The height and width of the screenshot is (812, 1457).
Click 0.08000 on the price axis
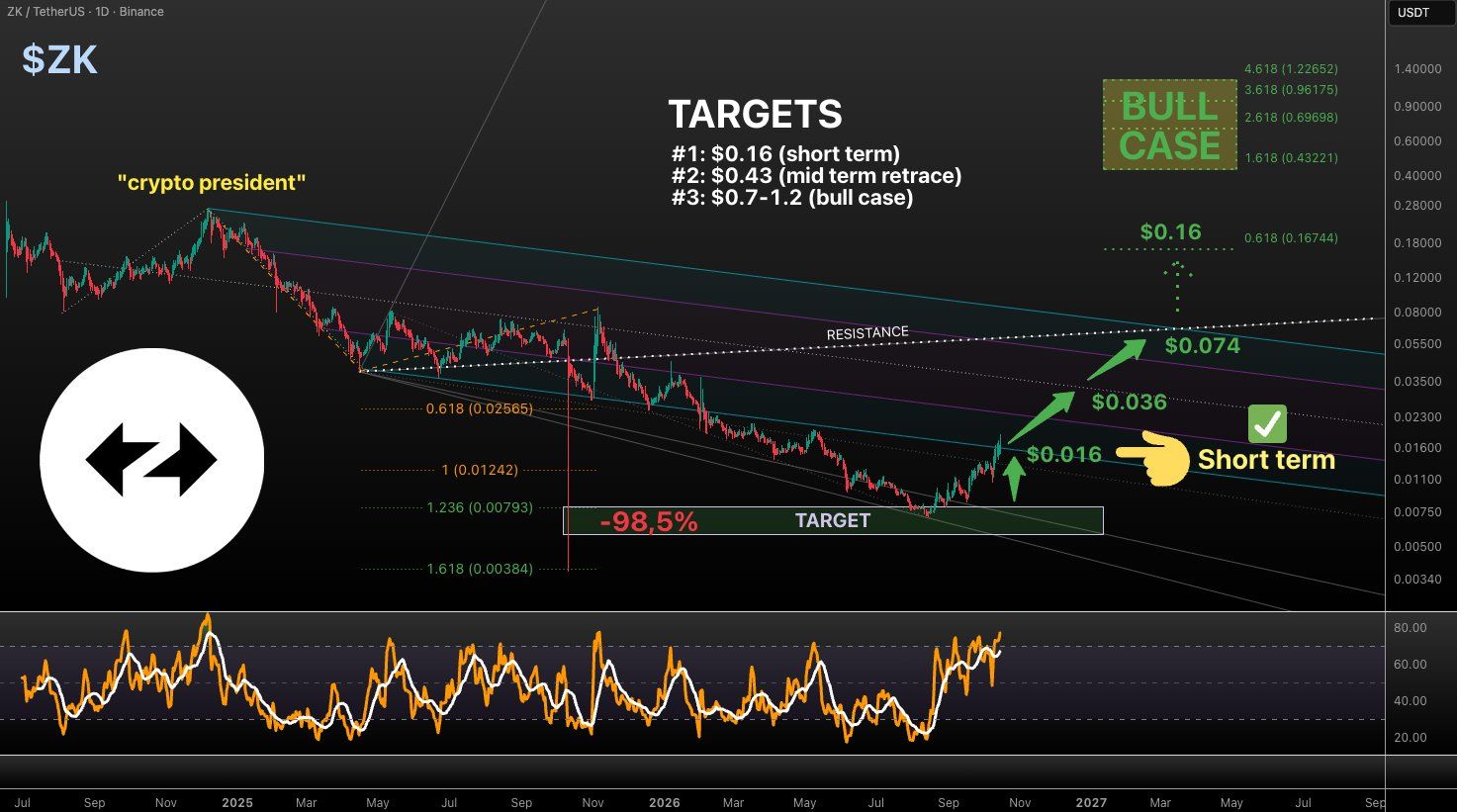(x=1417, y=313)
